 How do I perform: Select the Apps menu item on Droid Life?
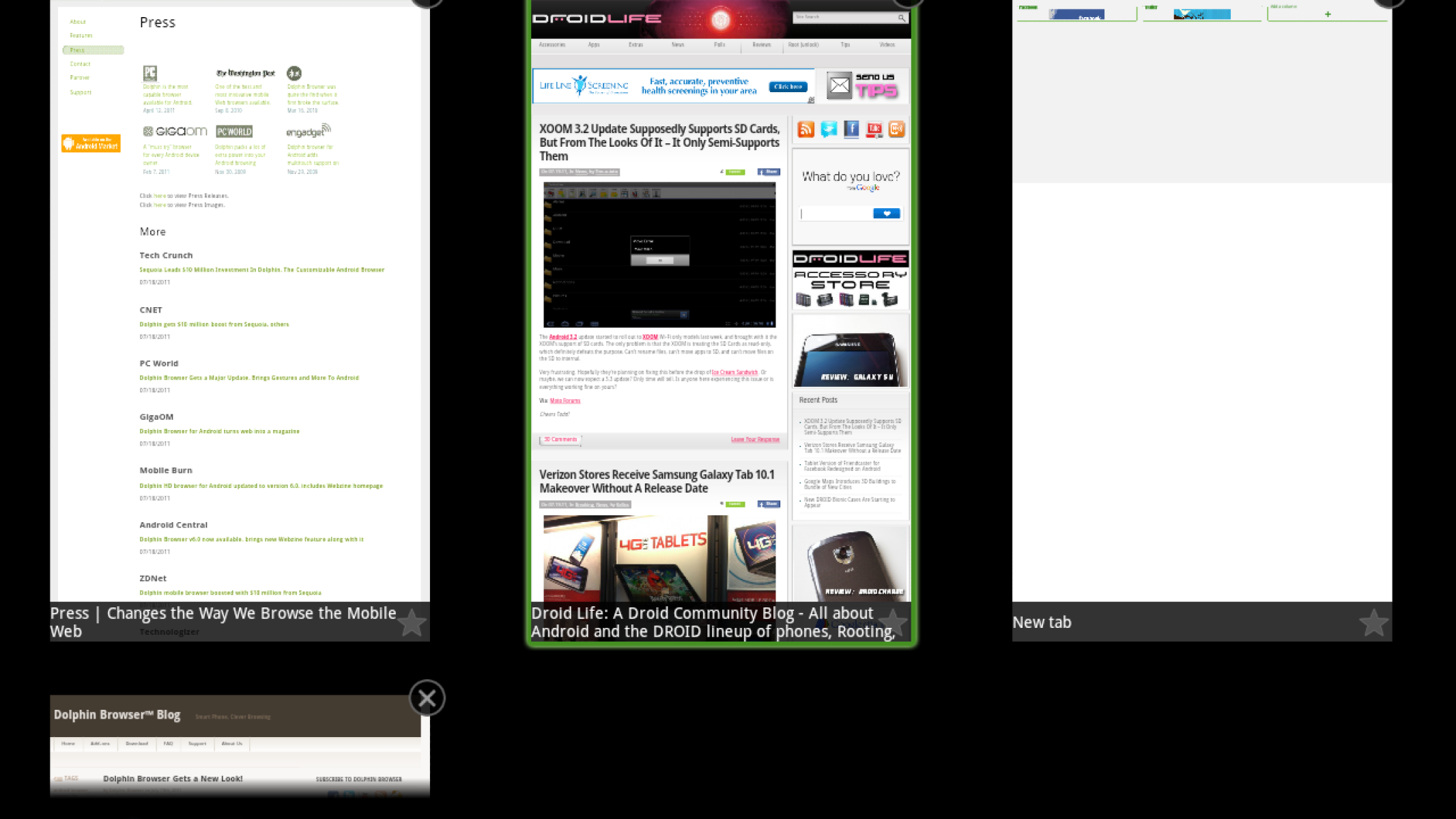pos(594,45)
